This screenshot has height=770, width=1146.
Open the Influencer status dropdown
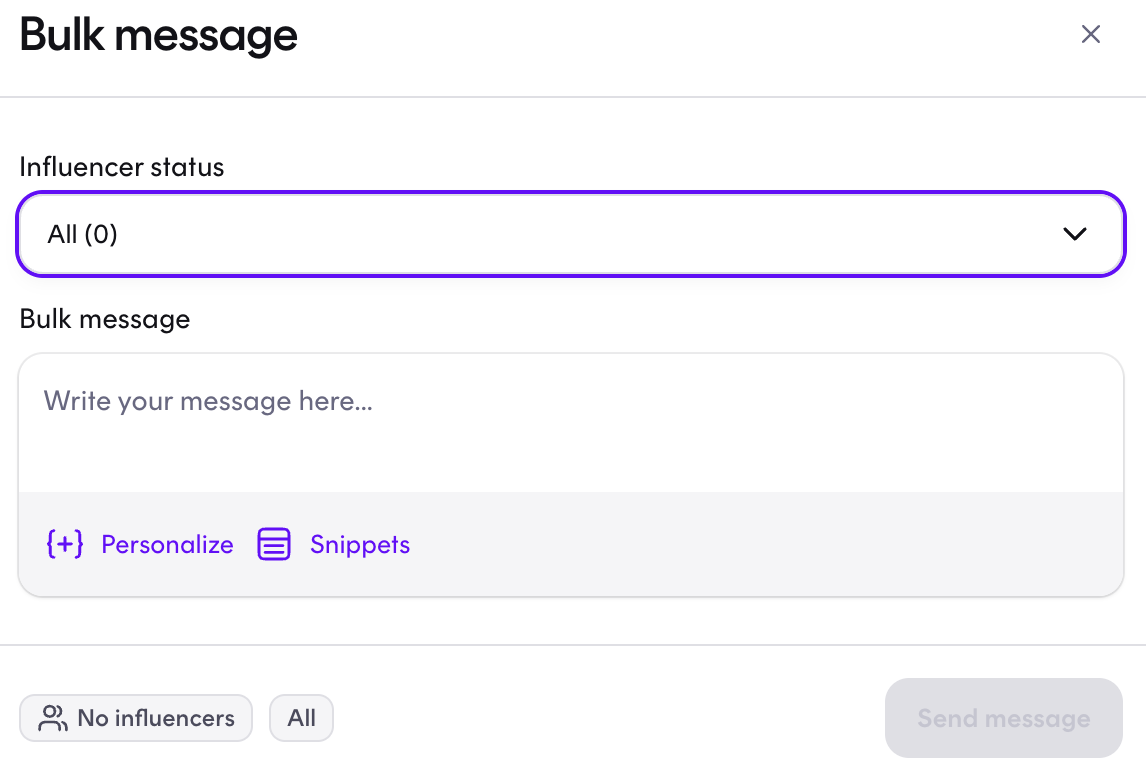coord(571,234)
